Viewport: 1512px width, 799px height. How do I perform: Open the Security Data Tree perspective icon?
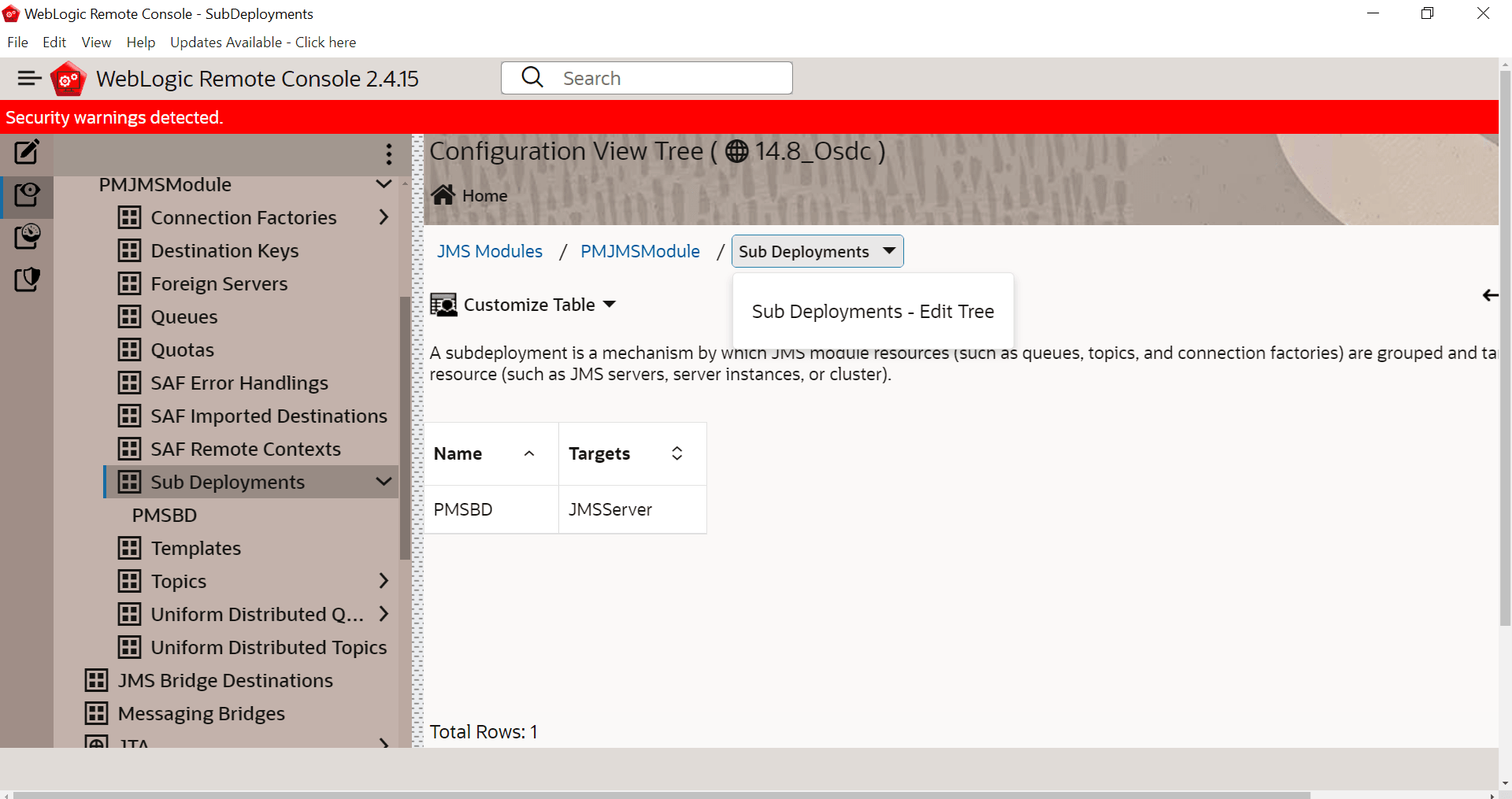(x=27, y=279)
